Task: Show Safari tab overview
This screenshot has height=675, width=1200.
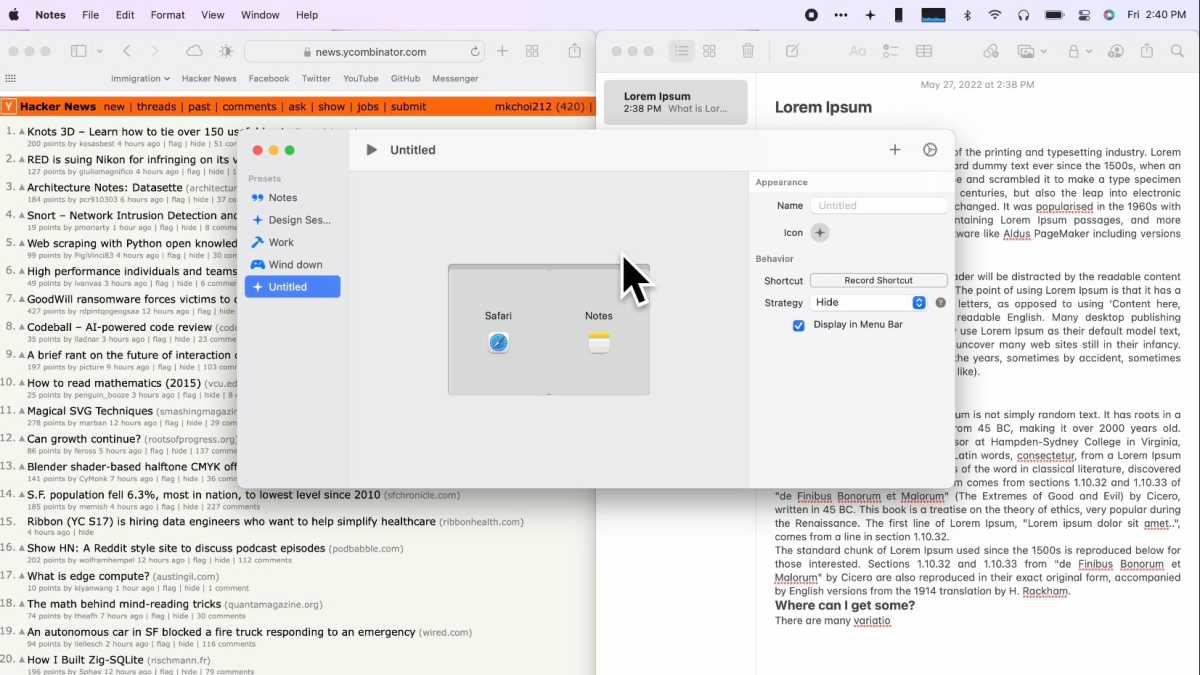Action: [532, 51]
